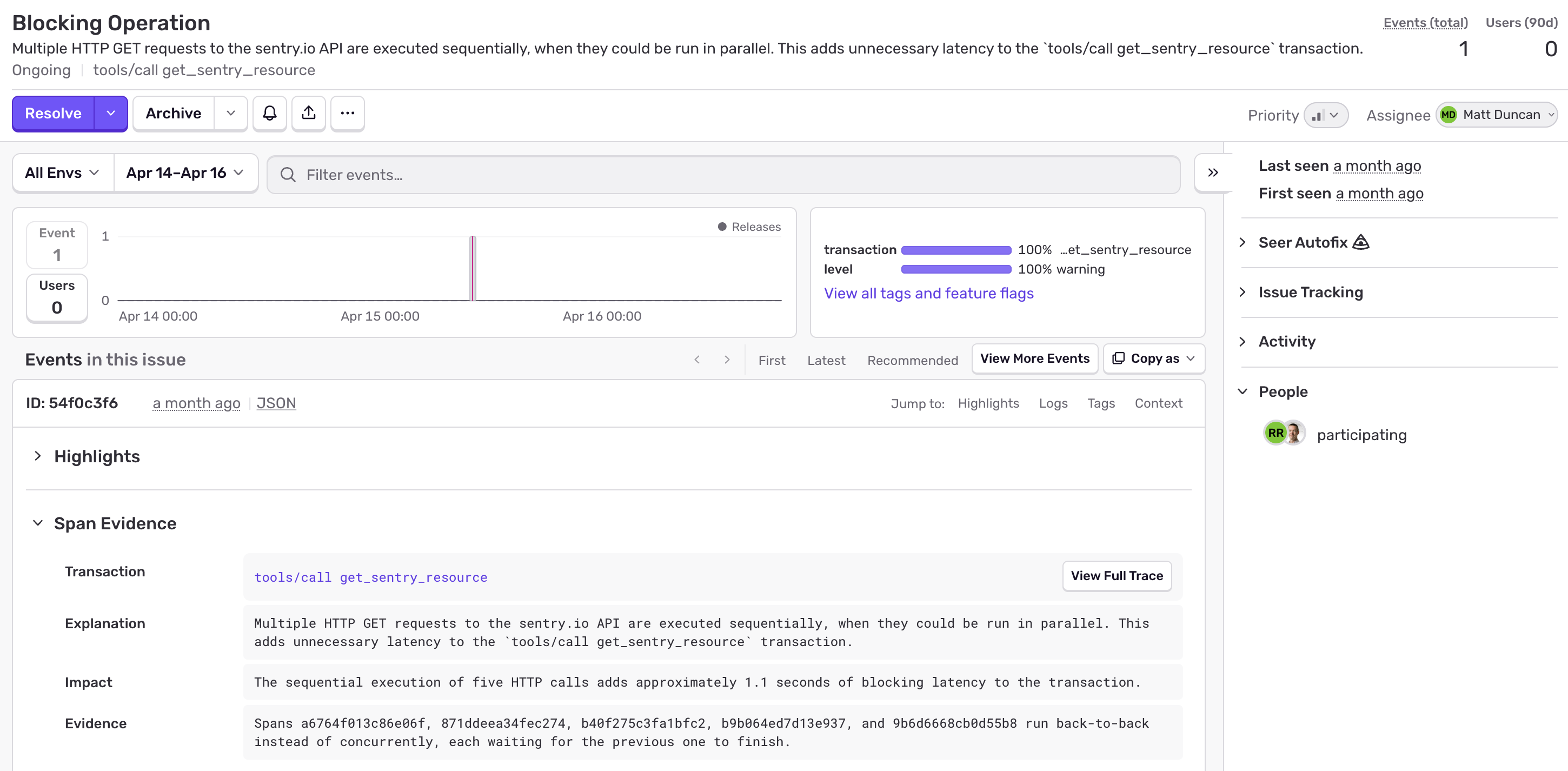Collapse the sidebar with double chevron icon

point(1213,173)
